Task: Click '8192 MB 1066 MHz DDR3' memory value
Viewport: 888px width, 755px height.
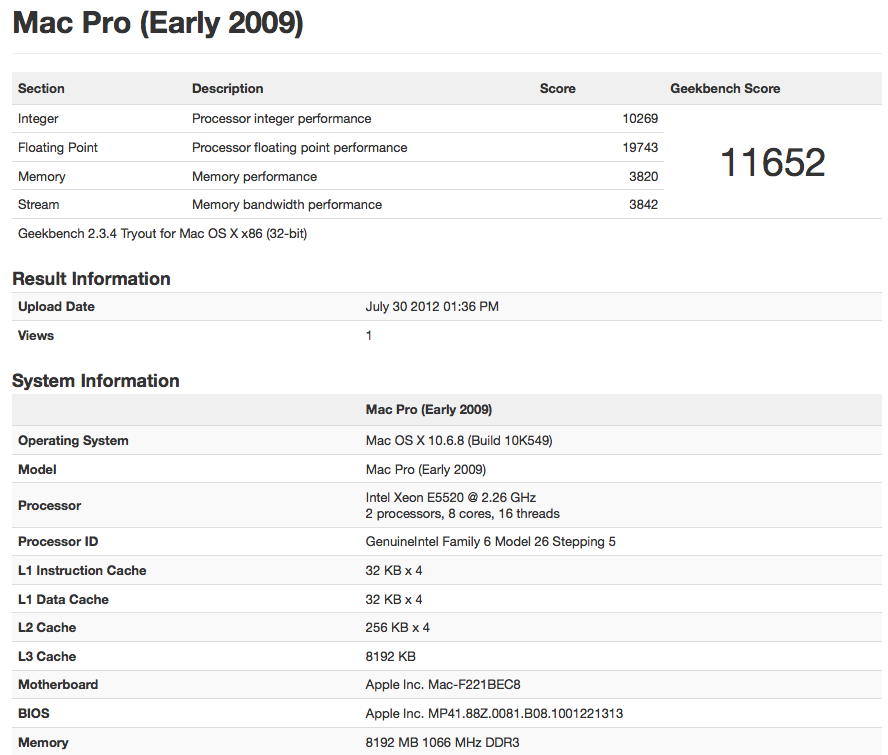Action: pyautogui.click(x=442, y=743)
